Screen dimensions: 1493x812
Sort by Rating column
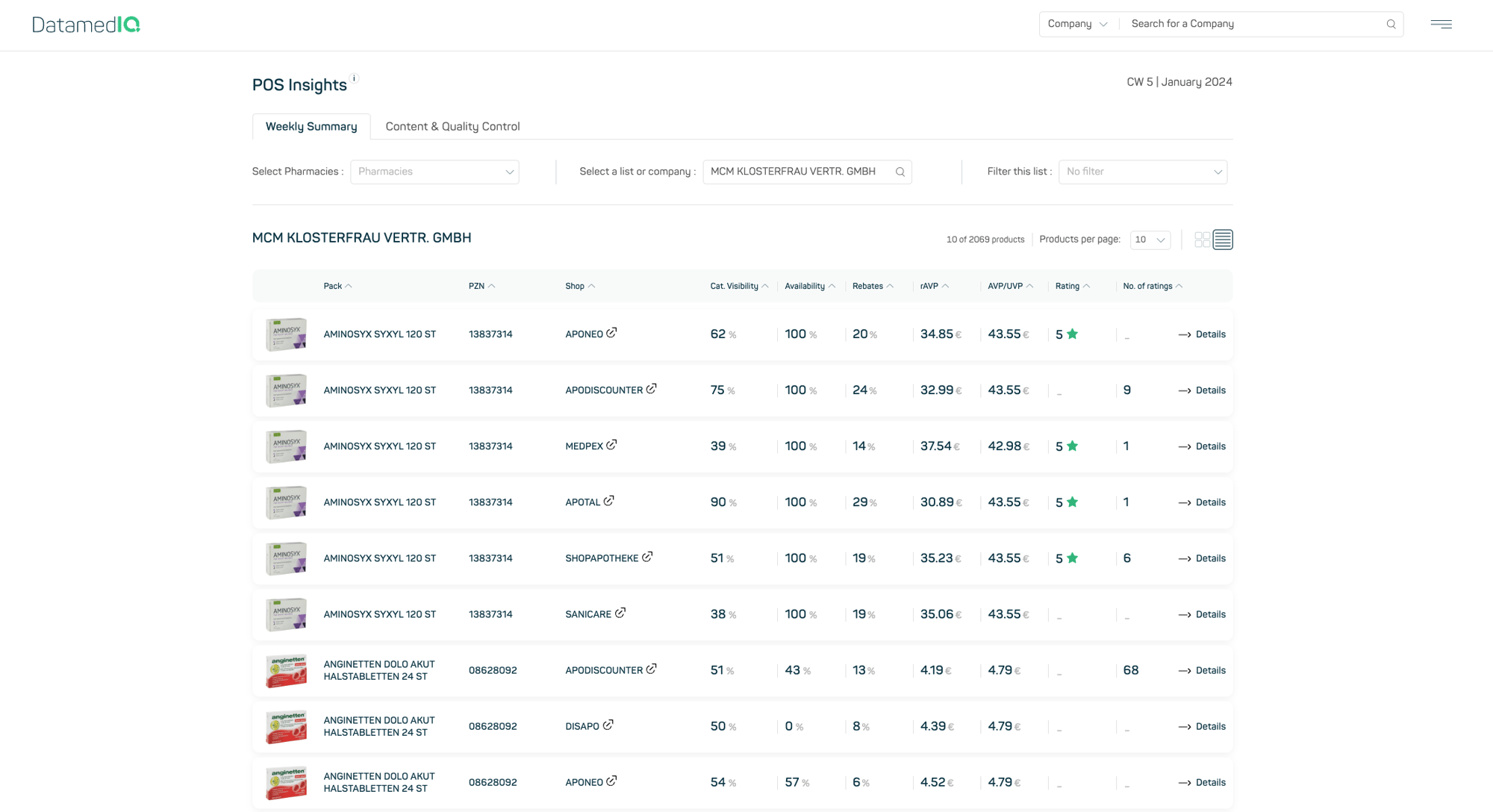tap(1073, 286)
